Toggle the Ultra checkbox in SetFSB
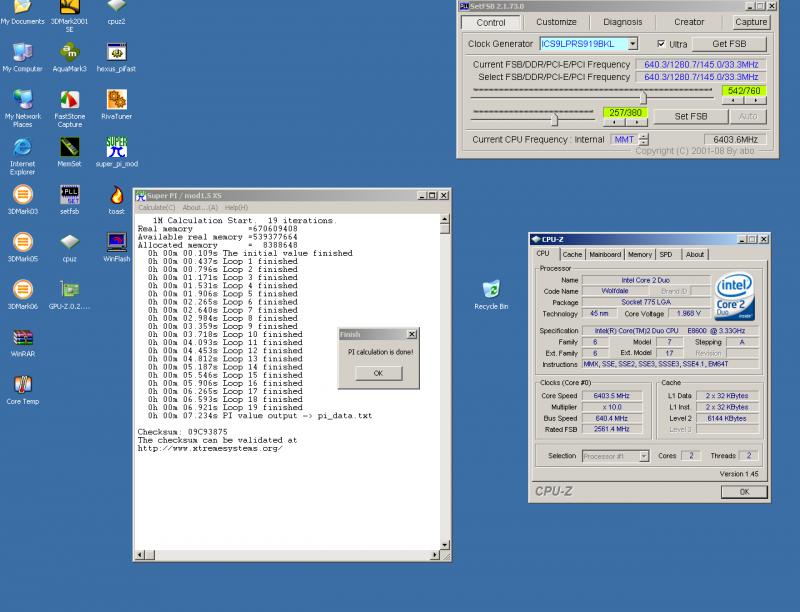This screenshot has height=612, width=800. tap(661, 44)
